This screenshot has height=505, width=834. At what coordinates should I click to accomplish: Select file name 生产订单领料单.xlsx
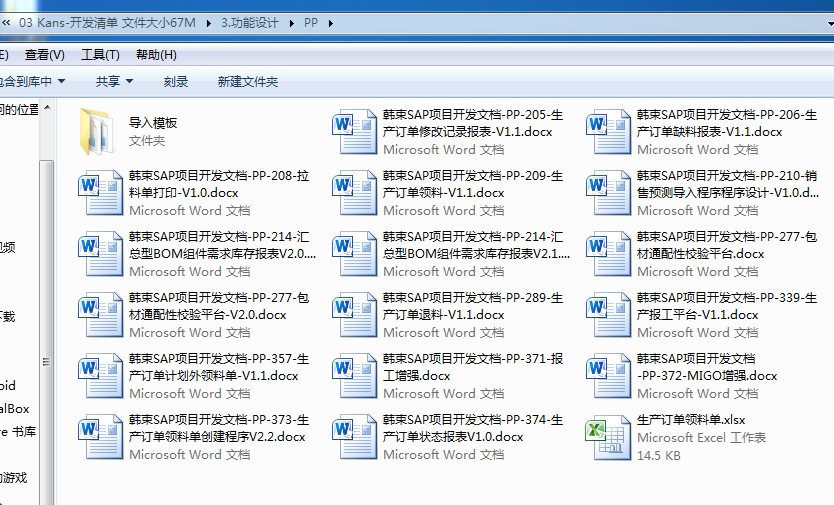point(691,420)
